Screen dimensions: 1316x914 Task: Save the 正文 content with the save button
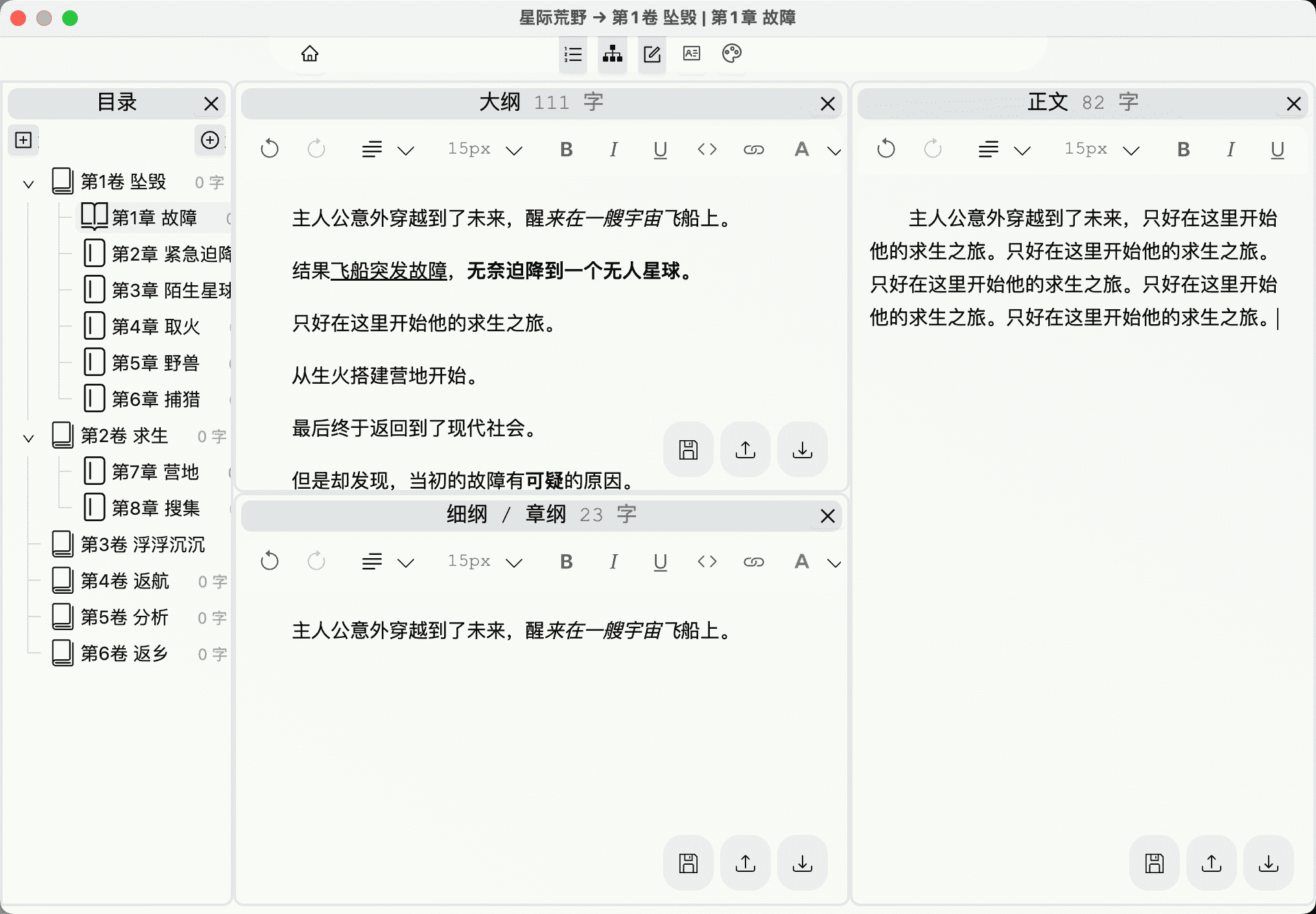[x=1153, y=863]
